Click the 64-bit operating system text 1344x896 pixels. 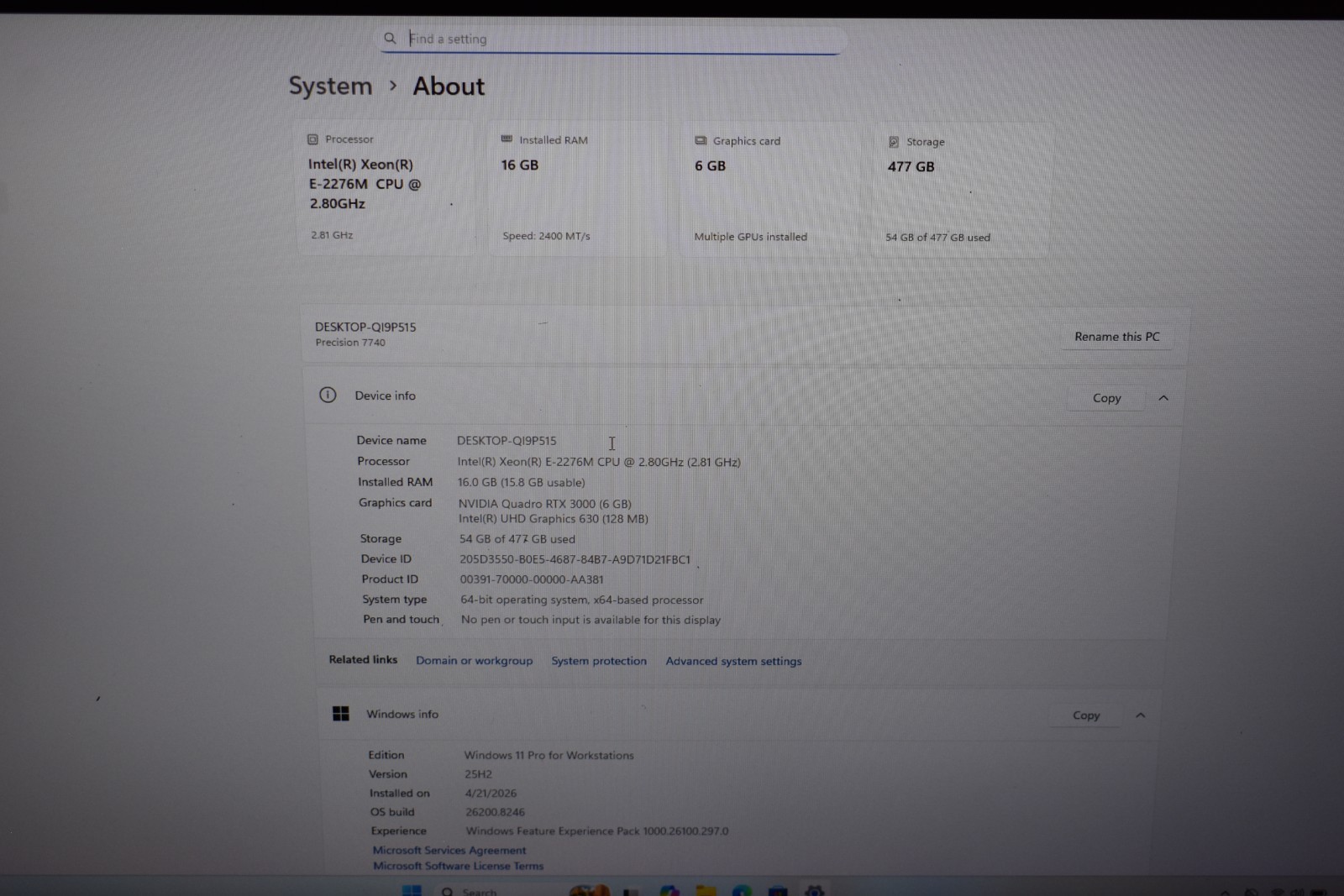tap(581, 600)
